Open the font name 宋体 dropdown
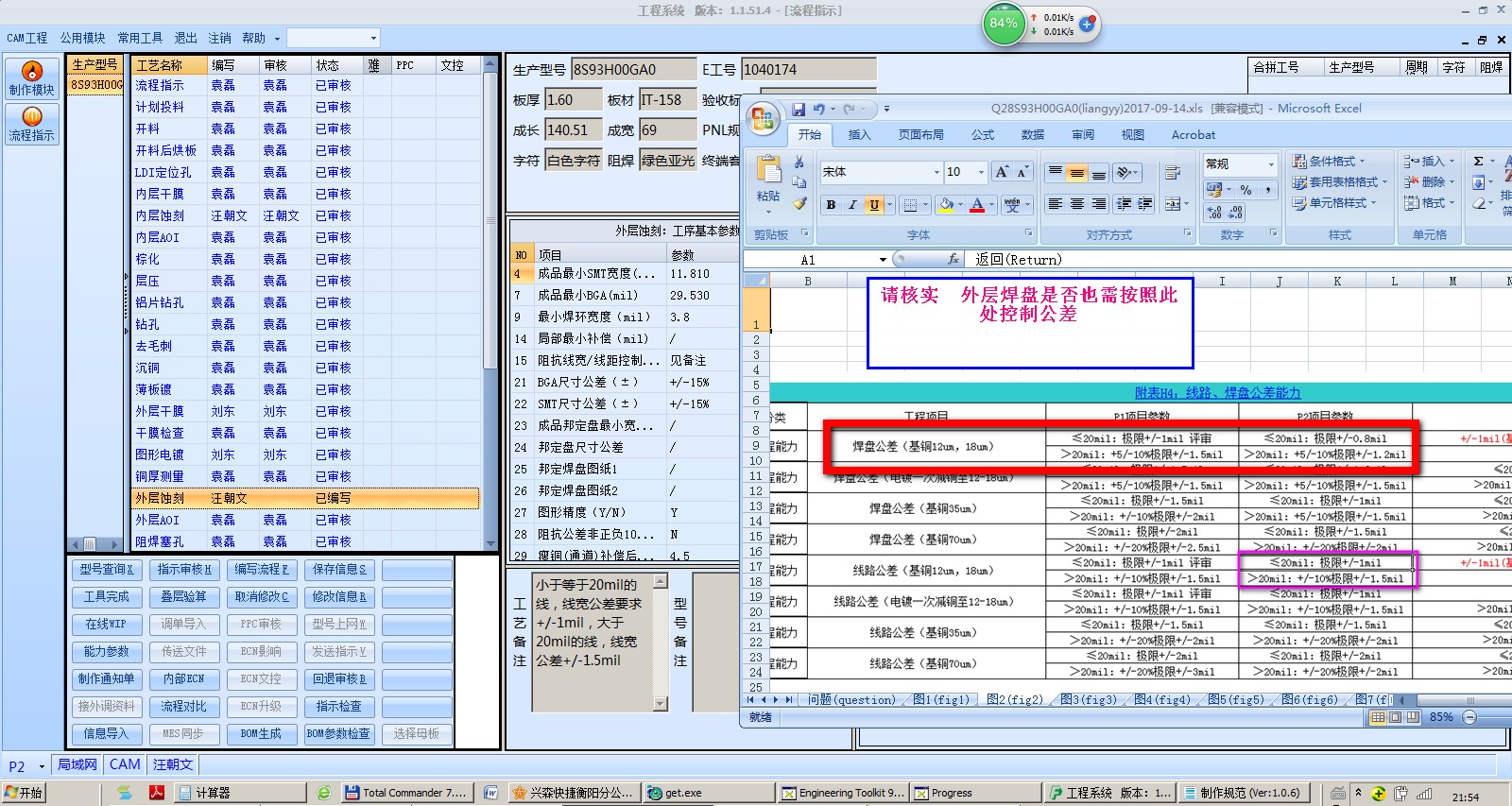 click(x=936, y=172)
